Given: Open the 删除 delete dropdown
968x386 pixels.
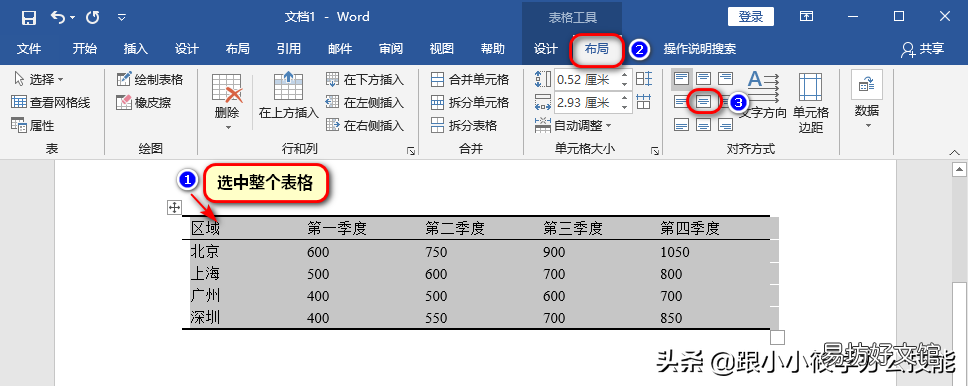Looking at the screenshot, I should [x=227, y=102].
